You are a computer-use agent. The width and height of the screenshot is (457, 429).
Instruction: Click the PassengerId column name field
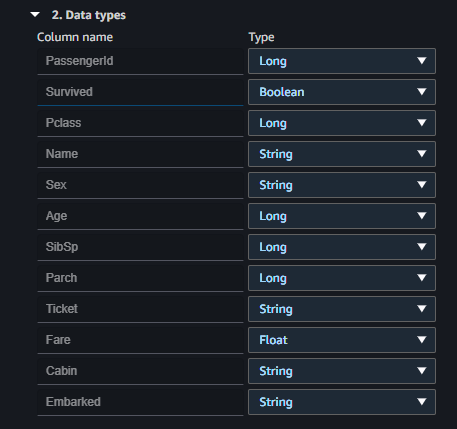click(x=140, y=61)
